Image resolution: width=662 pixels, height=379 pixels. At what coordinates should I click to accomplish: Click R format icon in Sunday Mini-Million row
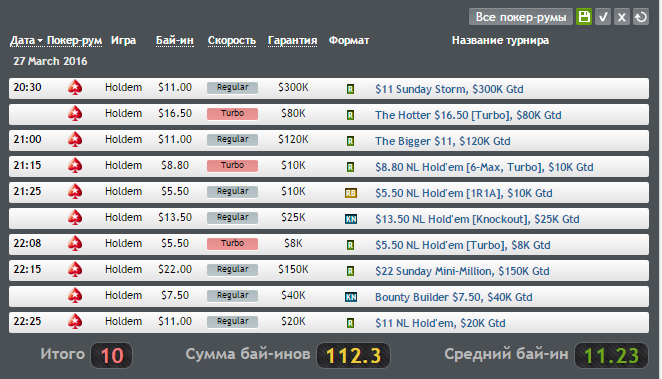click(x=350, y=271)
